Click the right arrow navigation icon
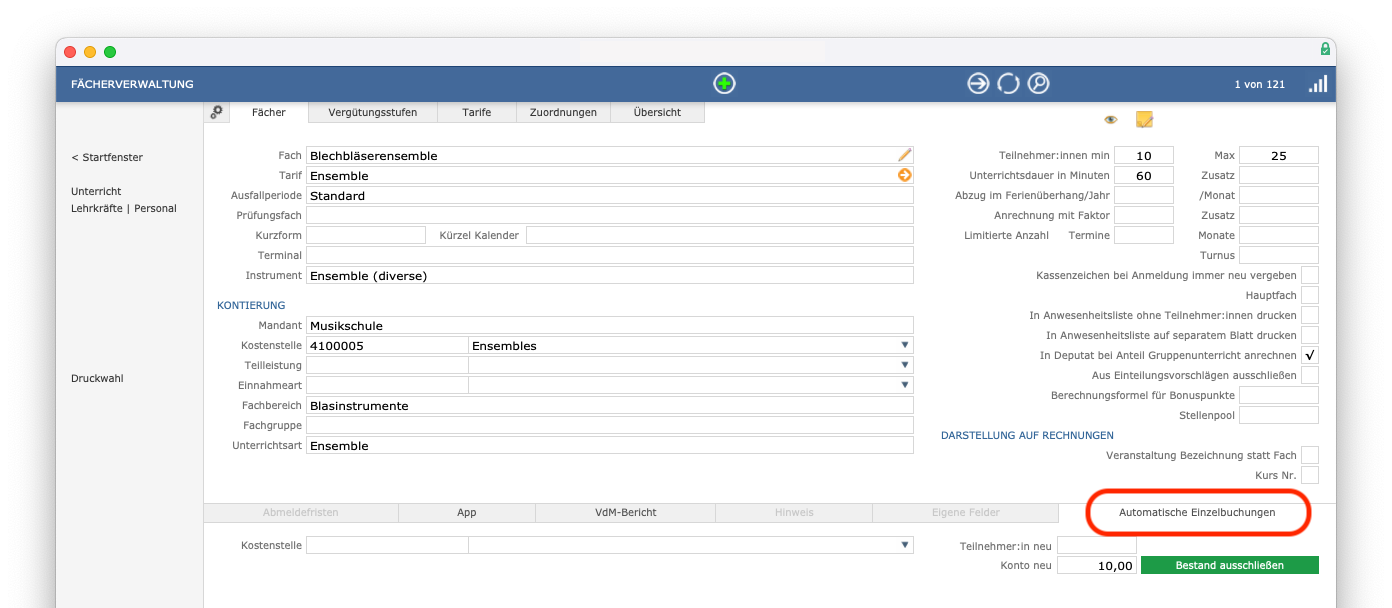This screenshot has width=1392, height=608. coord(978,84)
